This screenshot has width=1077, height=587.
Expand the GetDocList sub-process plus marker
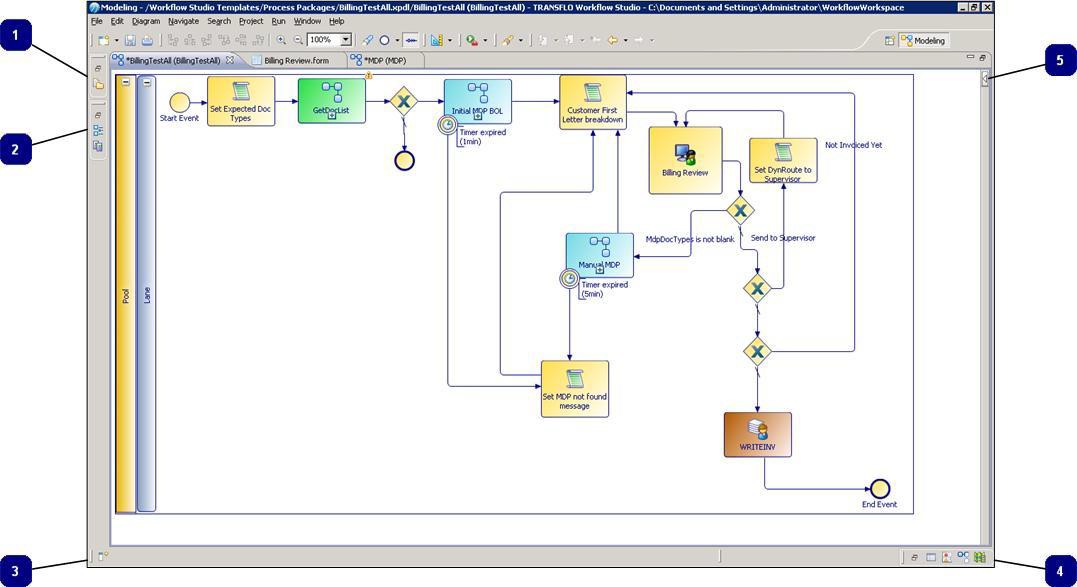pos(332,117)
